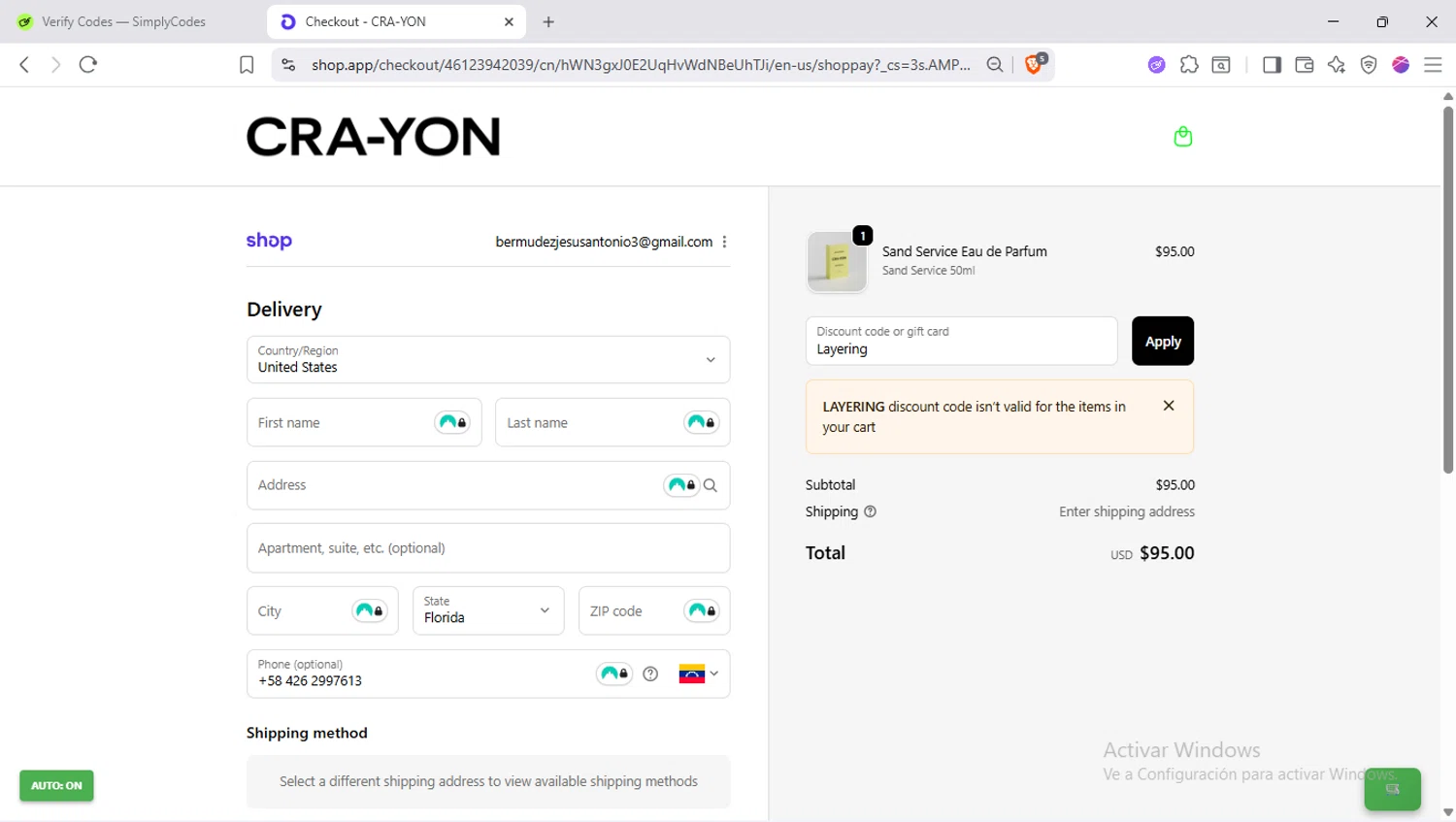This screenshot has width=1456, height=822.
Task: Click the phone help question mark
Action: point(650,674)
